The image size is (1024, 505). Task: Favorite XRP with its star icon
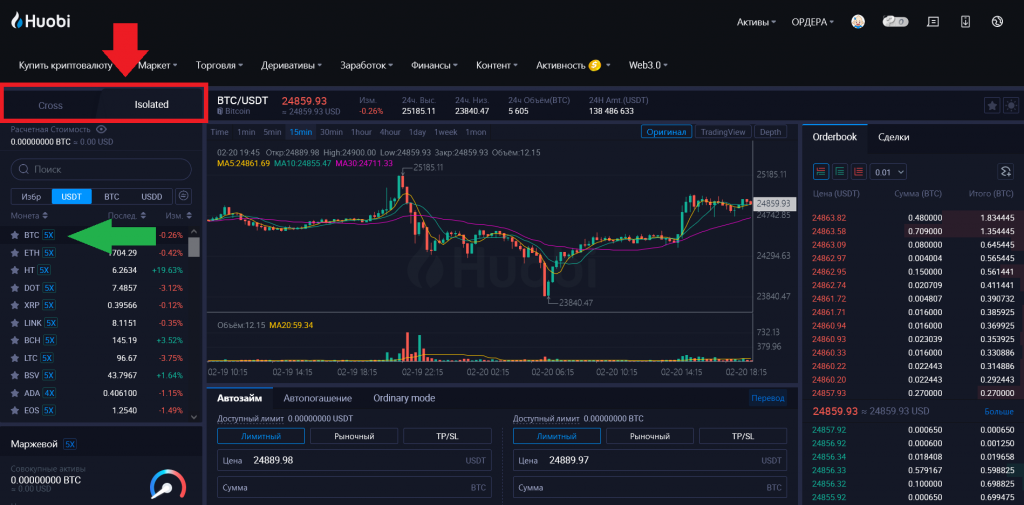(14, 305)
